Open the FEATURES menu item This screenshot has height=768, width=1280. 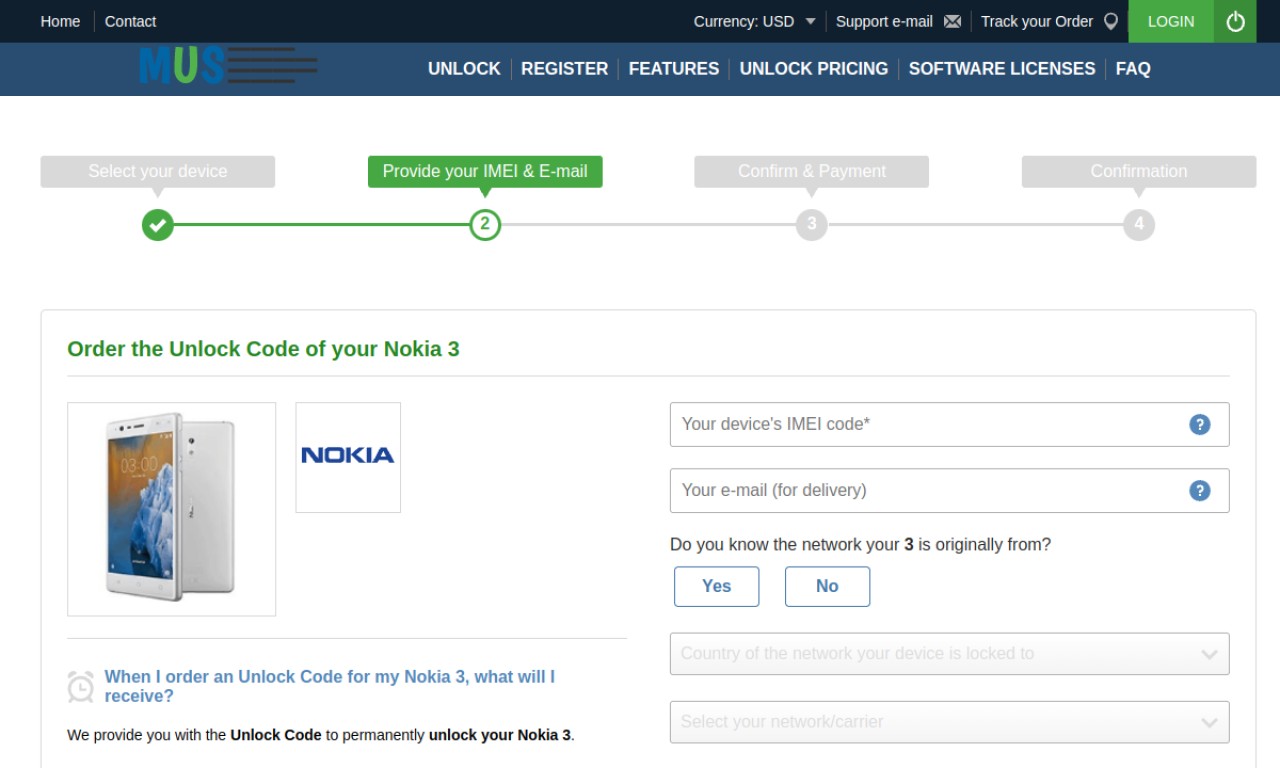(x=674, y=69)
